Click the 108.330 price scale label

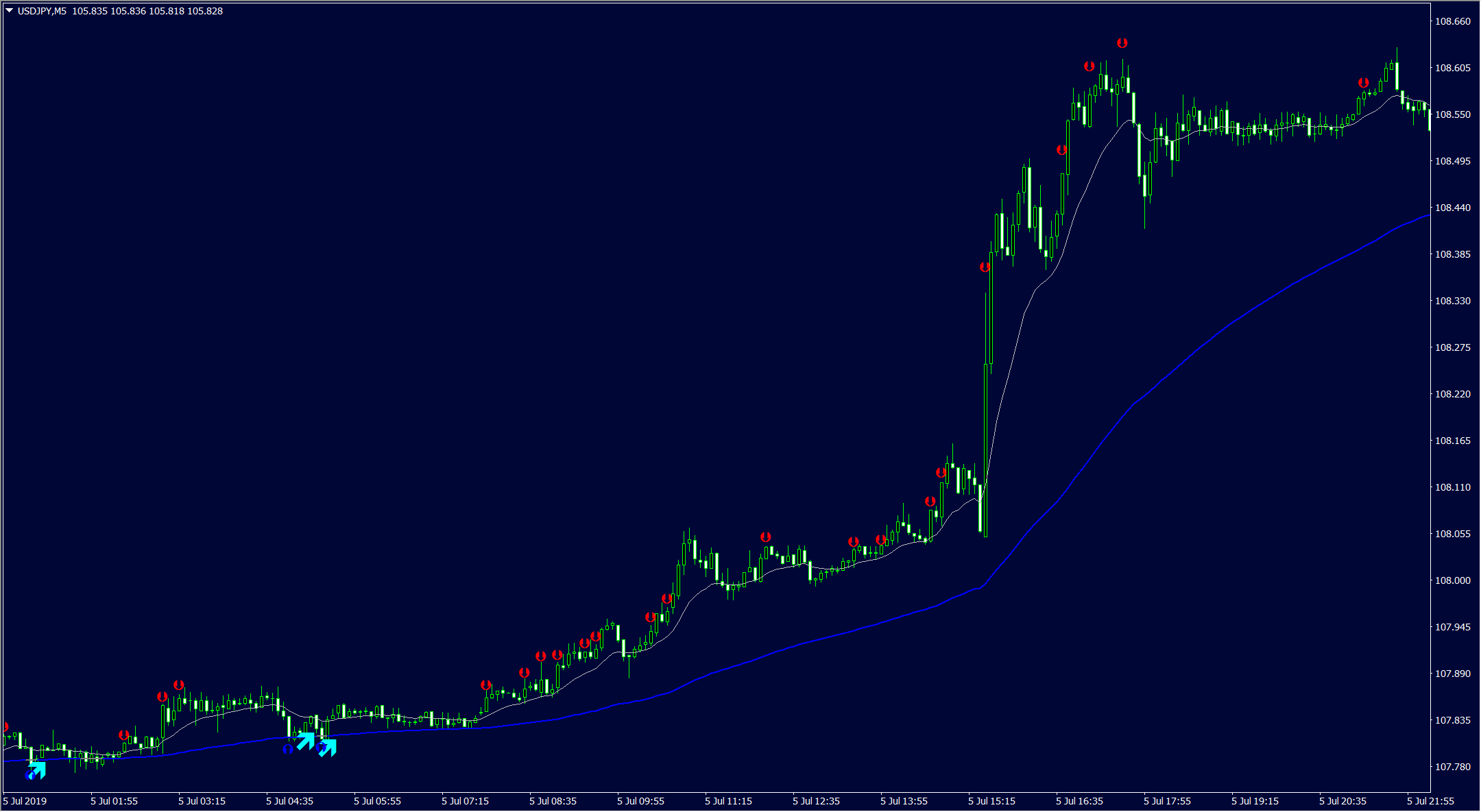click(x=1453, y=301)
